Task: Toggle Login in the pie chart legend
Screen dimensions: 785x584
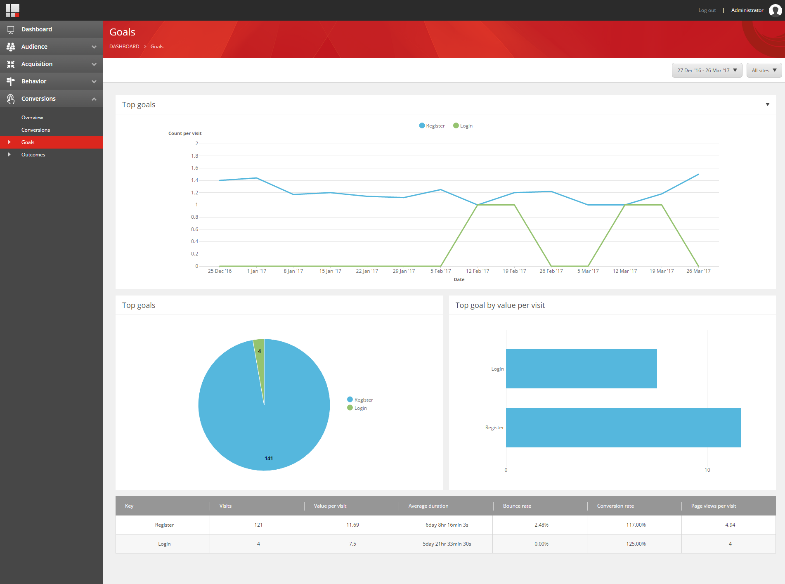Action: (357, 408)
